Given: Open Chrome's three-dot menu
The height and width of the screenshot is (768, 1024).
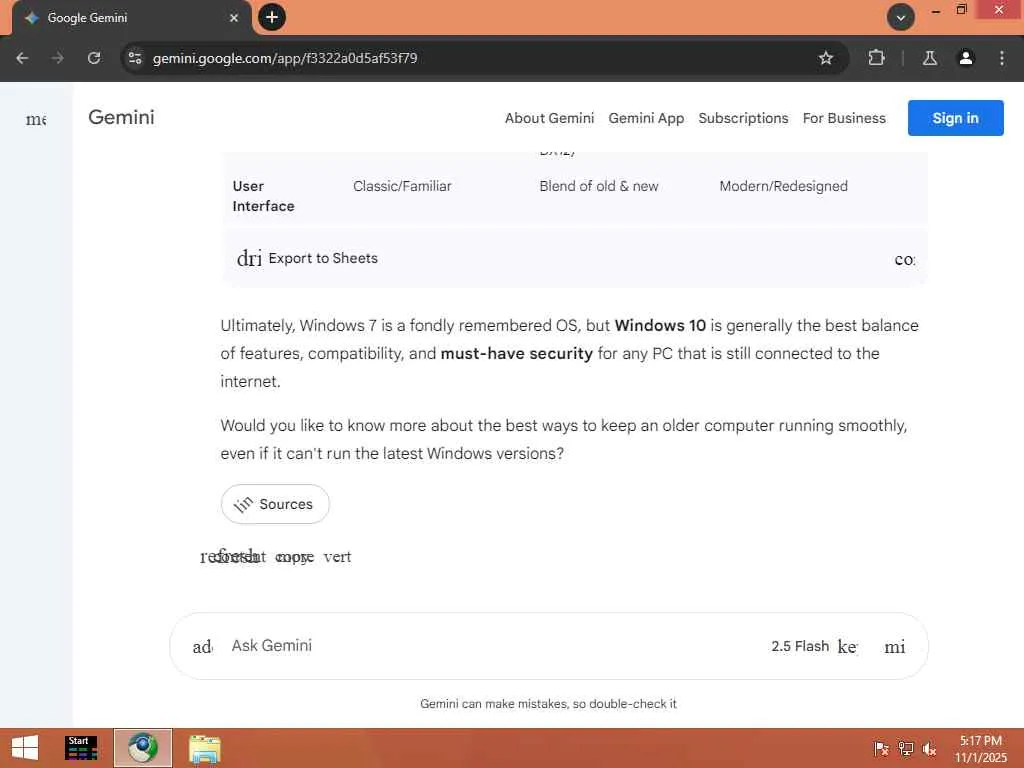Looking at the screenshot, I should pos(1002,58).
